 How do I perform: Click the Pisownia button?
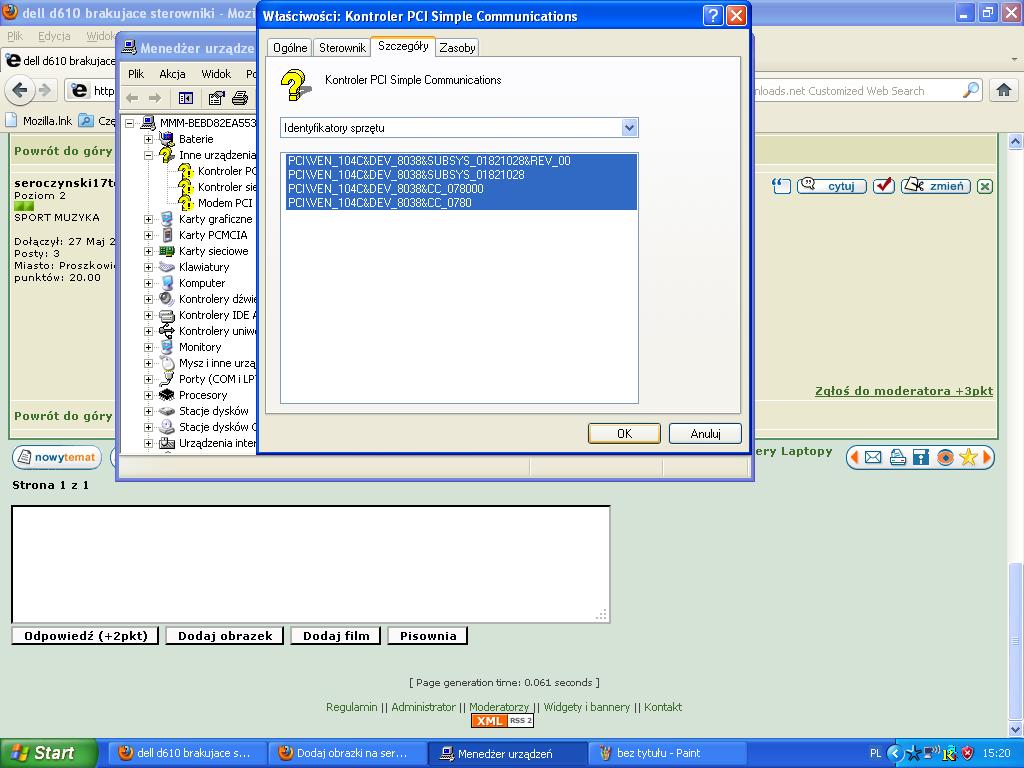(x=428, y=636)
